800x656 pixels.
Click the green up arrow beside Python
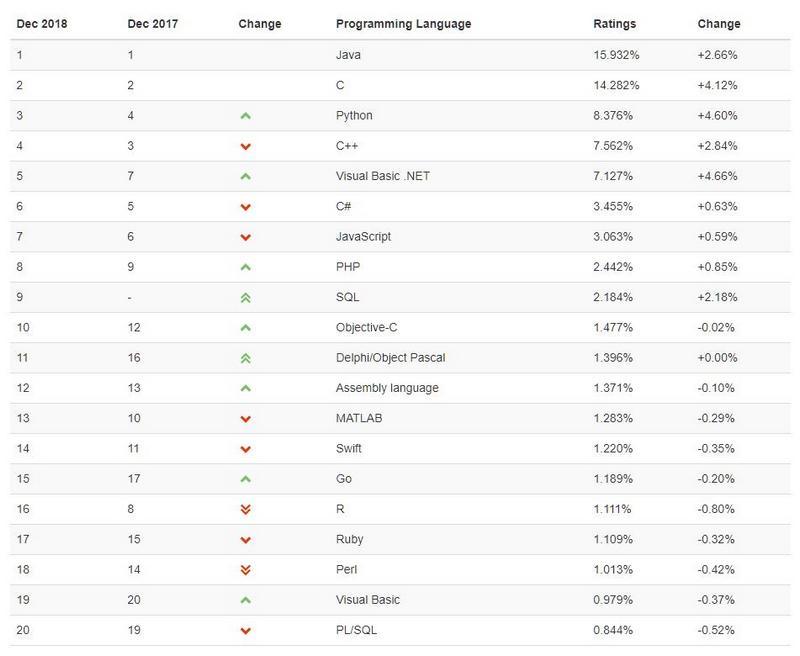[245, 116]
